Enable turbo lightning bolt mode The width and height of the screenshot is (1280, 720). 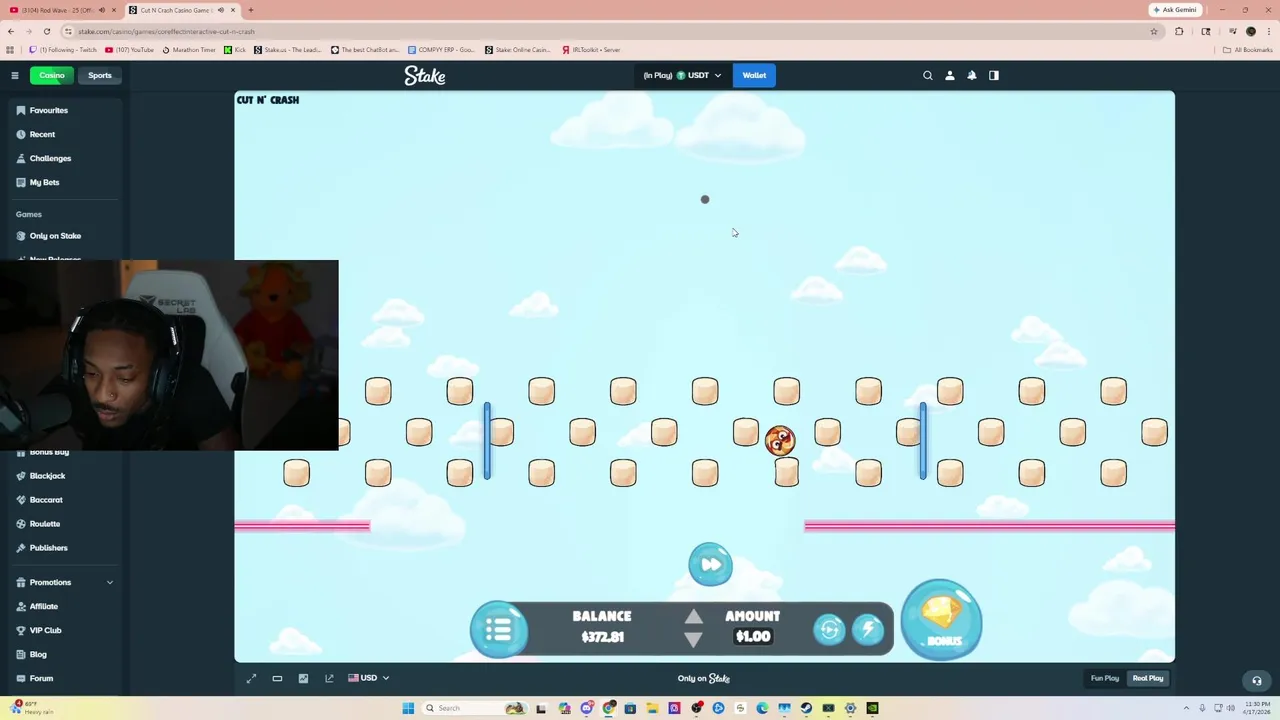pyautogui.click(x=868, y=629)
